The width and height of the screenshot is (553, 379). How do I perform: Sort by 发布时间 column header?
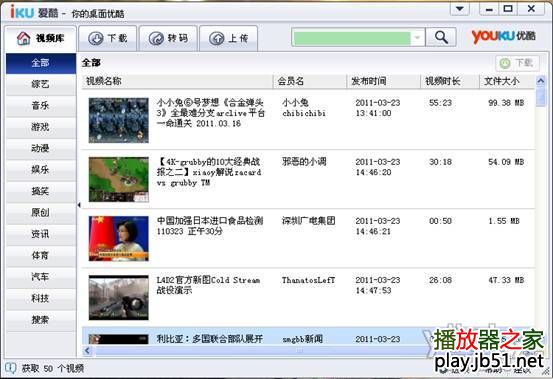(x=384, y=81)
